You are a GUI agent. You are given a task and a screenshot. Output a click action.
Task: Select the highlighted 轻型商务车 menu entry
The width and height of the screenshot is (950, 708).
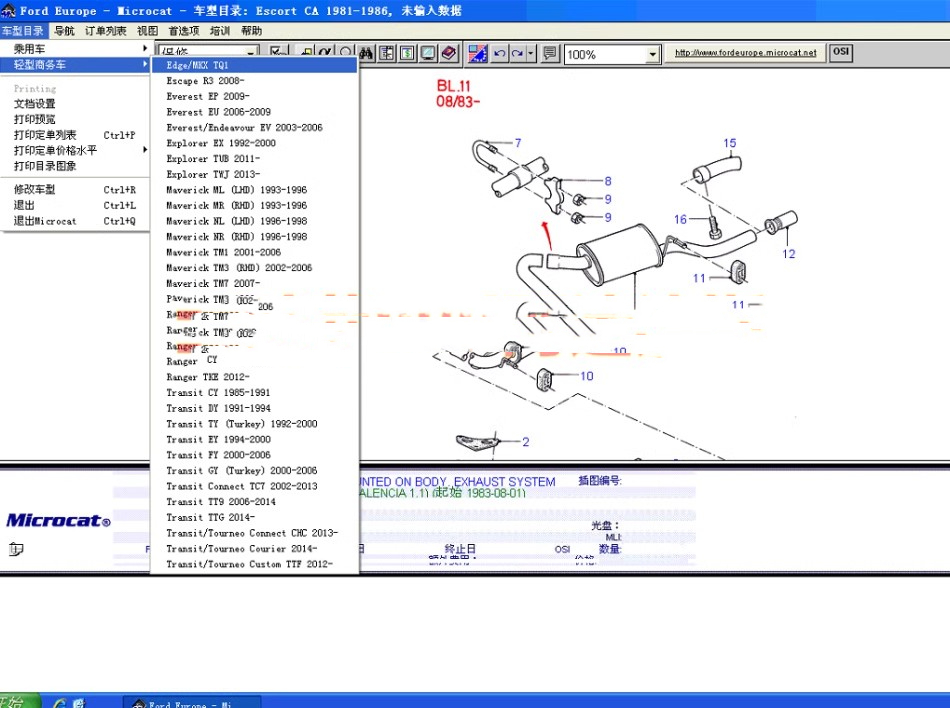pyautogui.click(x=75, y=64)
